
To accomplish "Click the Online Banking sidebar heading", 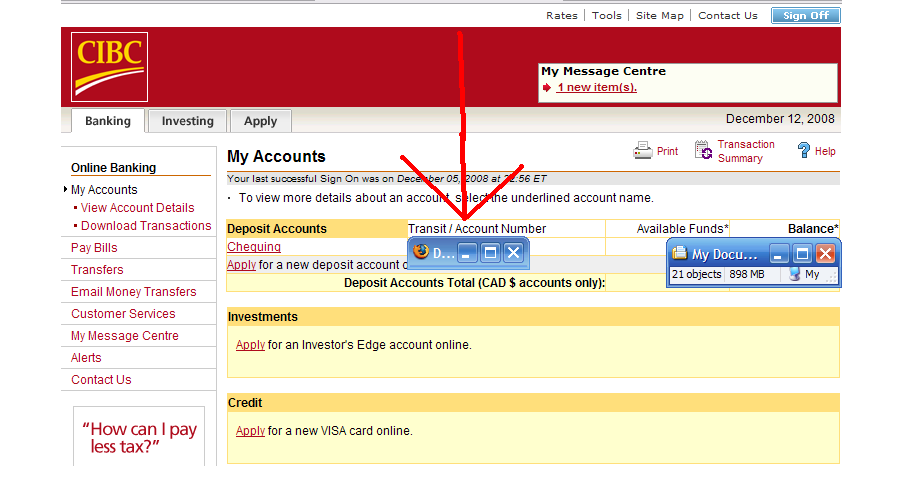I will click(114, 168).
